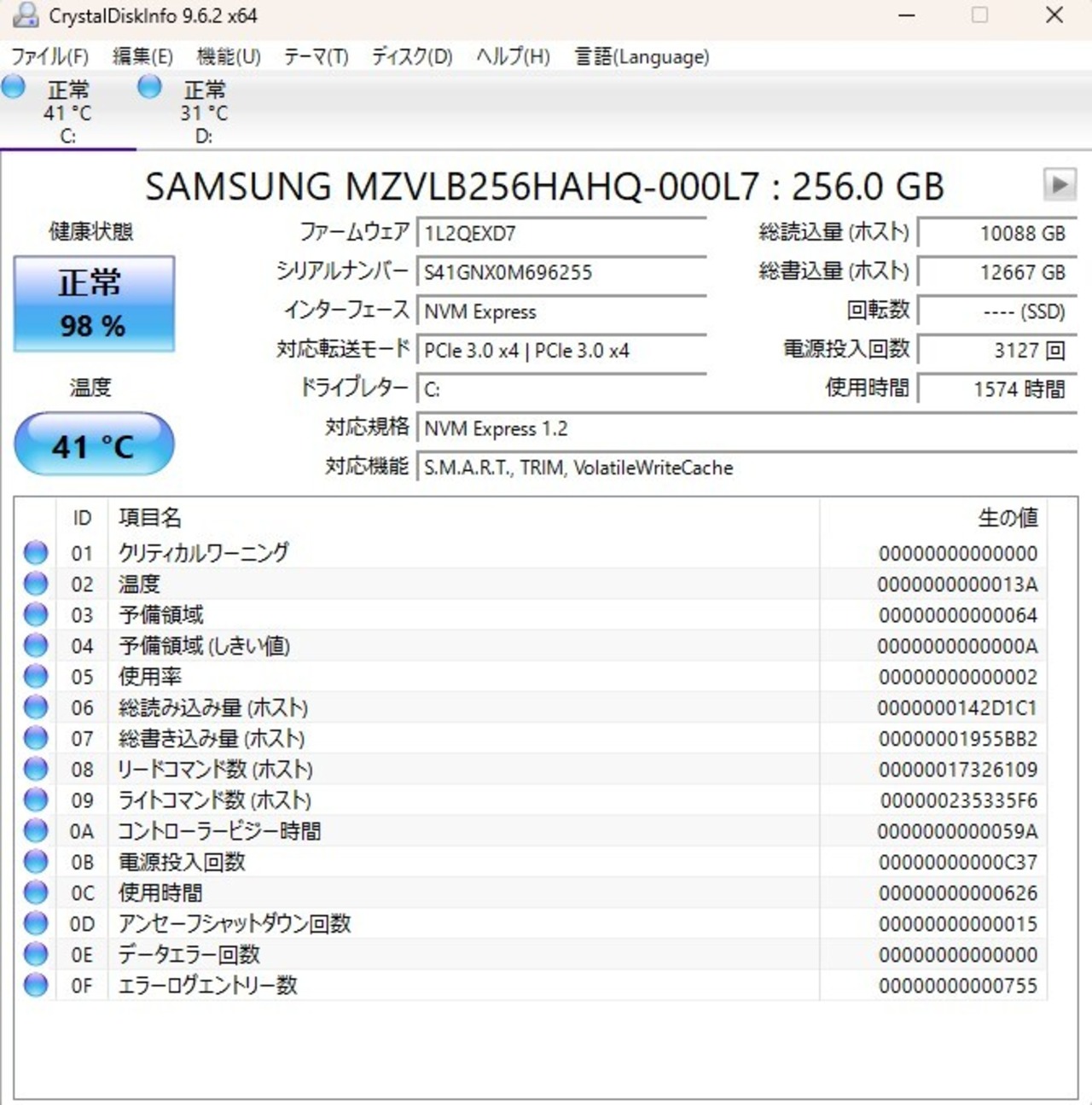Close the CrystalDiskInfo window
The width and height of the screenshot is (1092, 1105).
tap(1054, 15)
